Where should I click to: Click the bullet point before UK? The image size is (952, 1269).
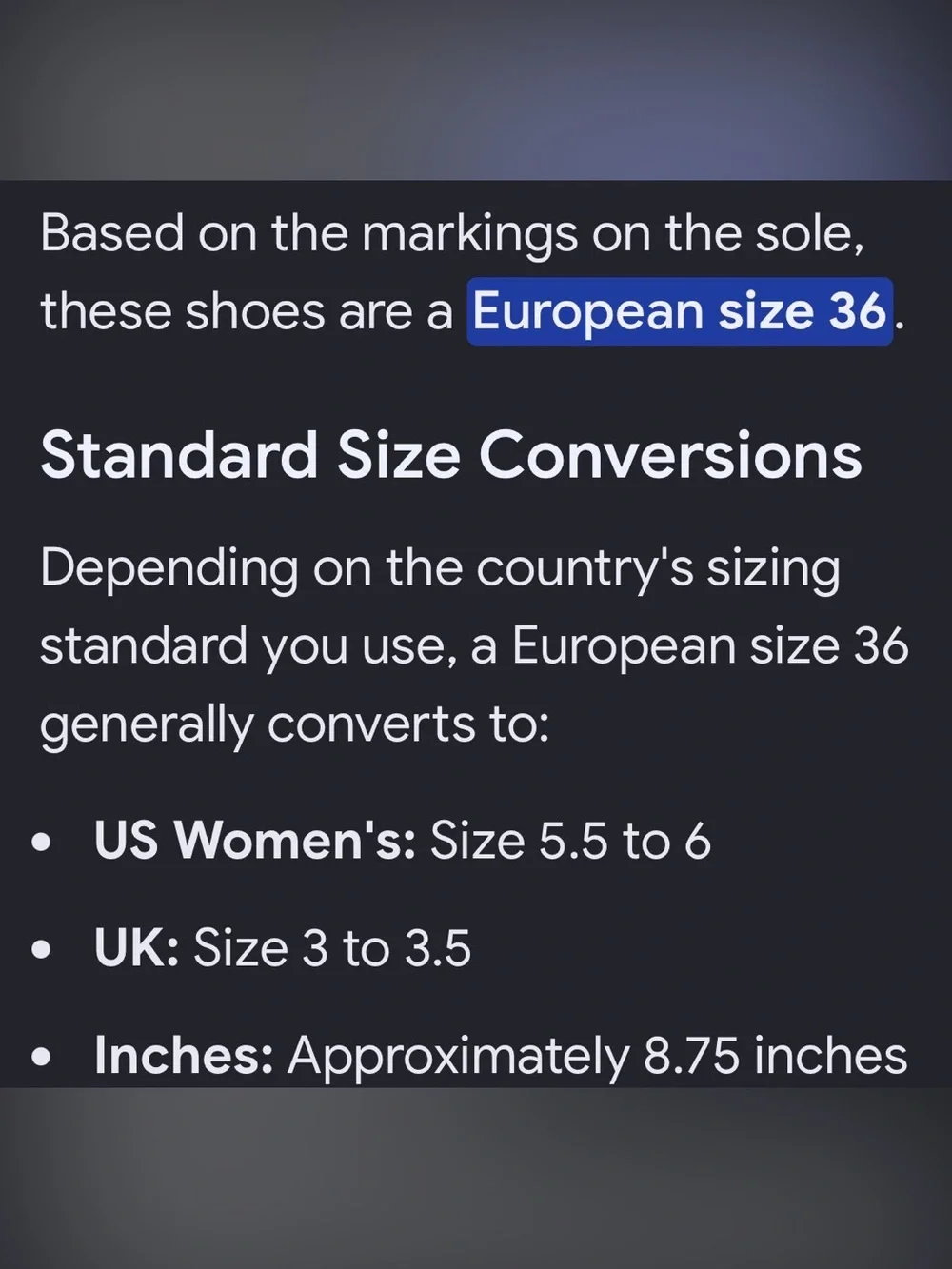click(41, 950)
